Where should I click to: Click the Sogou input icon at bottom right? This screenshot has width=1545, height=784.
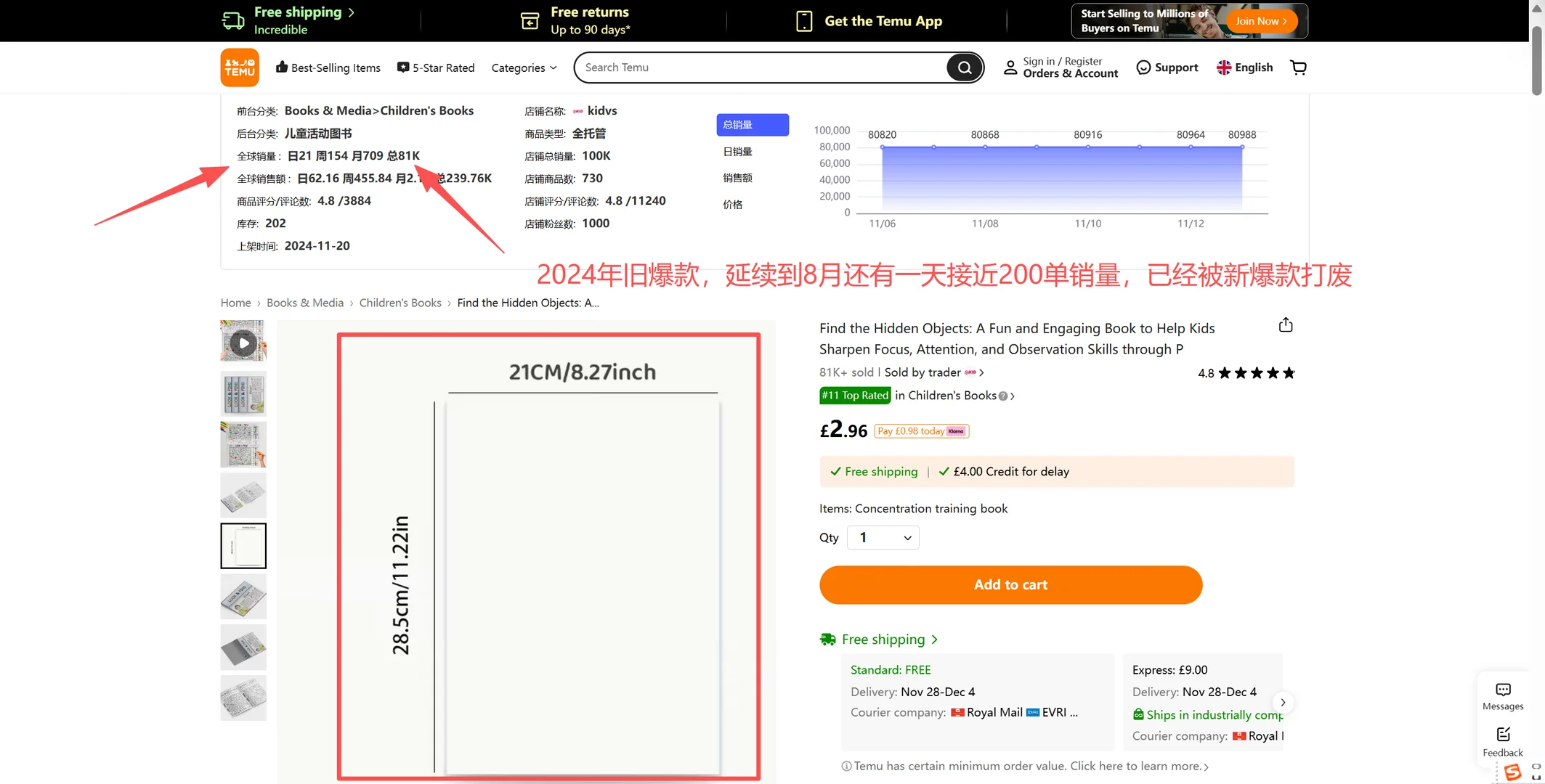1513,772
